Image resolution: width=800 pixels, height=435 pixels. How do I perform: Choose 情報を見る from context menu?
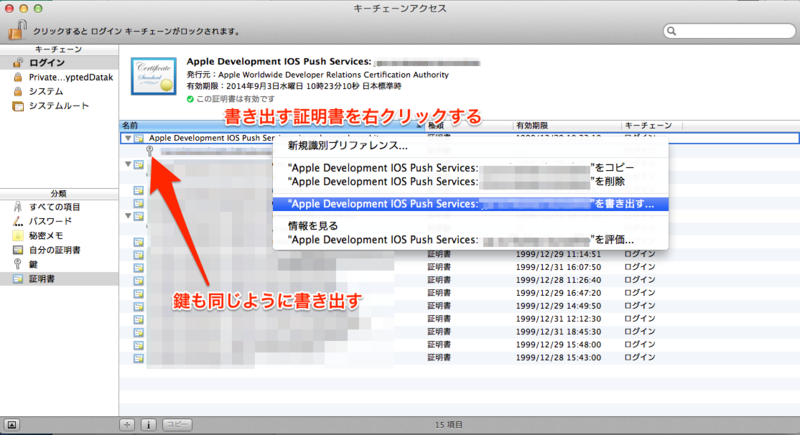(470, 226)
